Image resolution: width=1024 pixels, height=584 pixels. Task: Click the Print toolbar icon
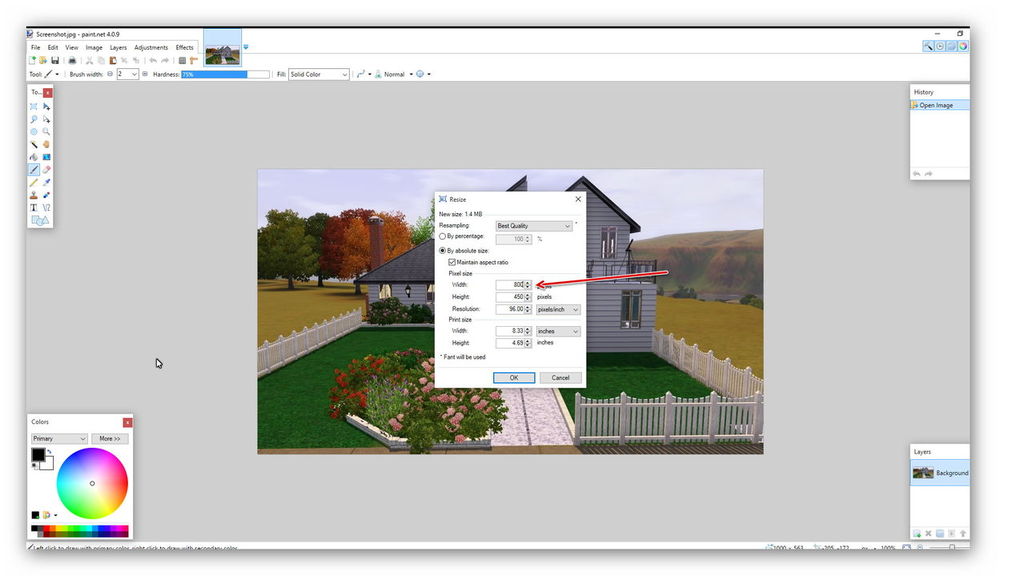click(x=72, y=60)
